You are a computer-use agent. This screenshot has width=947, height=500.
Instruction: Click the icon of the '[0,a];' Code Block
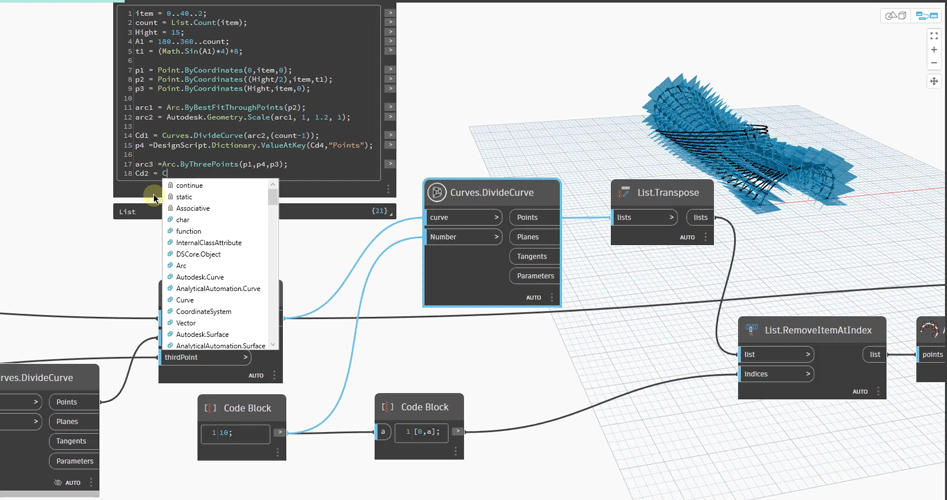point(388,407)
